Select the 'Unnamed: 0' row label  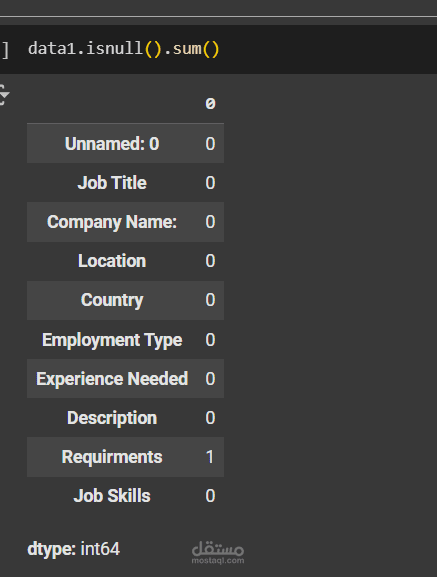pyautogui.click(x=112, y=144)
